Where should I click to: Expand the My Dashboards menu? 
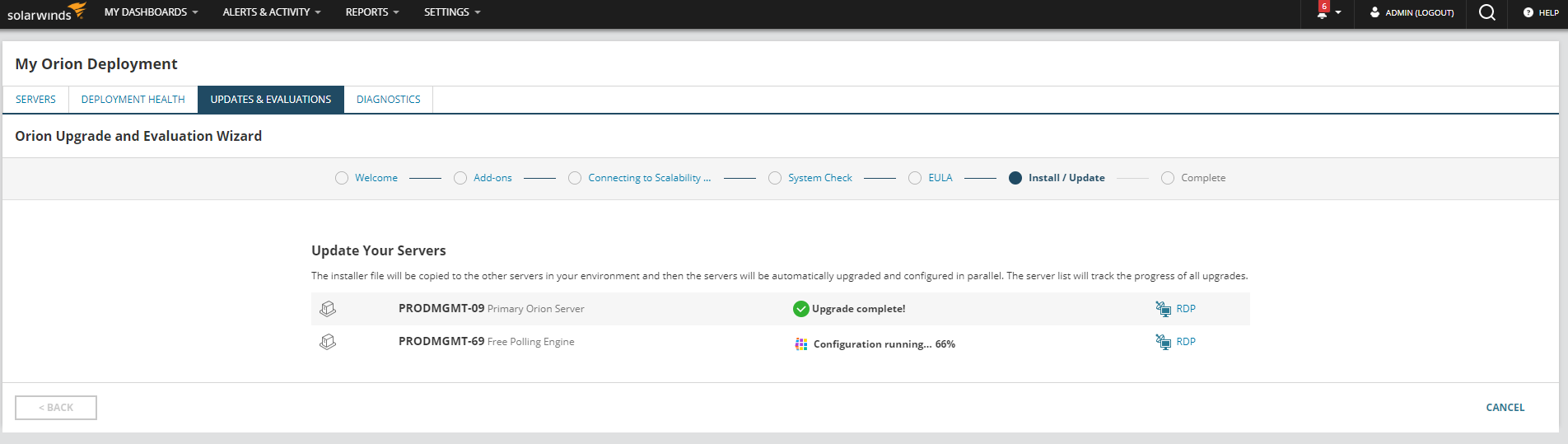click(x=151, y=12)
